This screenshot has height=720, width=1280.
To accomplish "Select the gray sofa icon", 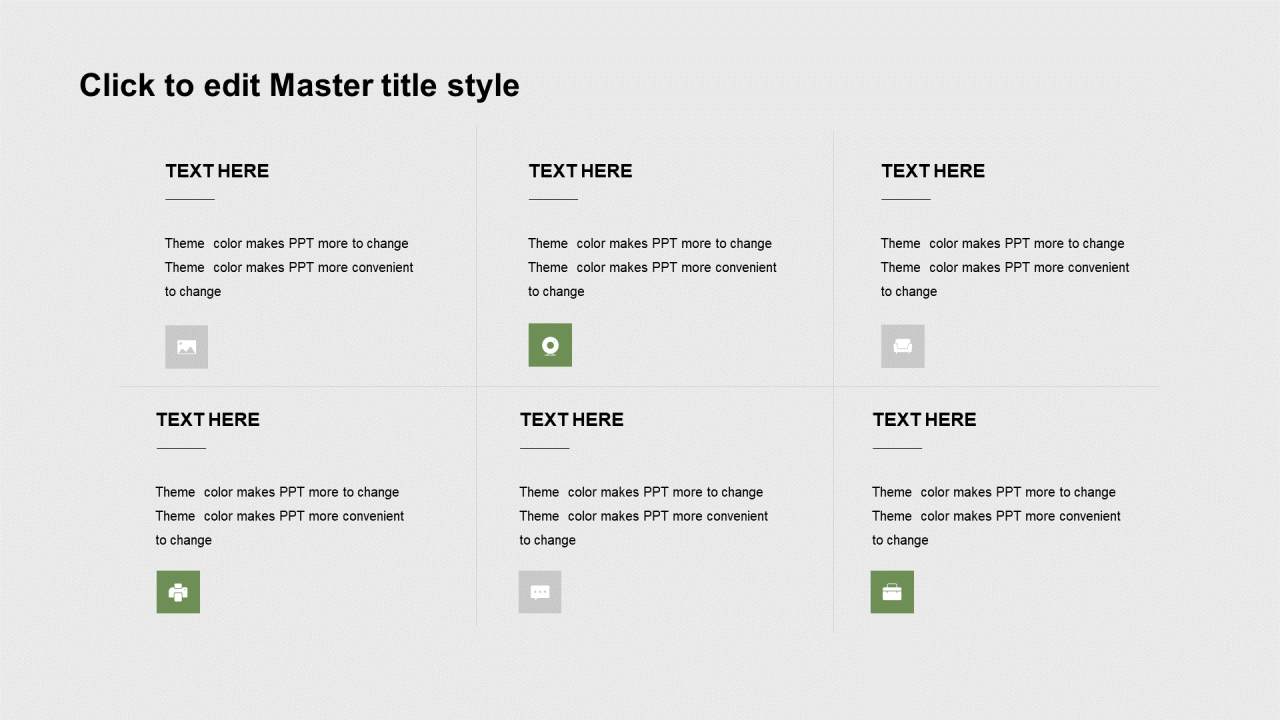I will point(903,346).
